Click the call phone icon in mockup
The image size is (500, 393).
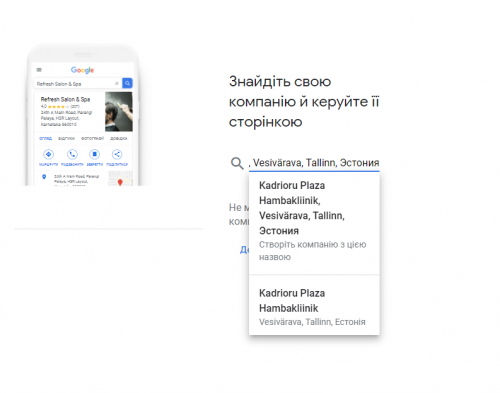(x=72, y=154)
